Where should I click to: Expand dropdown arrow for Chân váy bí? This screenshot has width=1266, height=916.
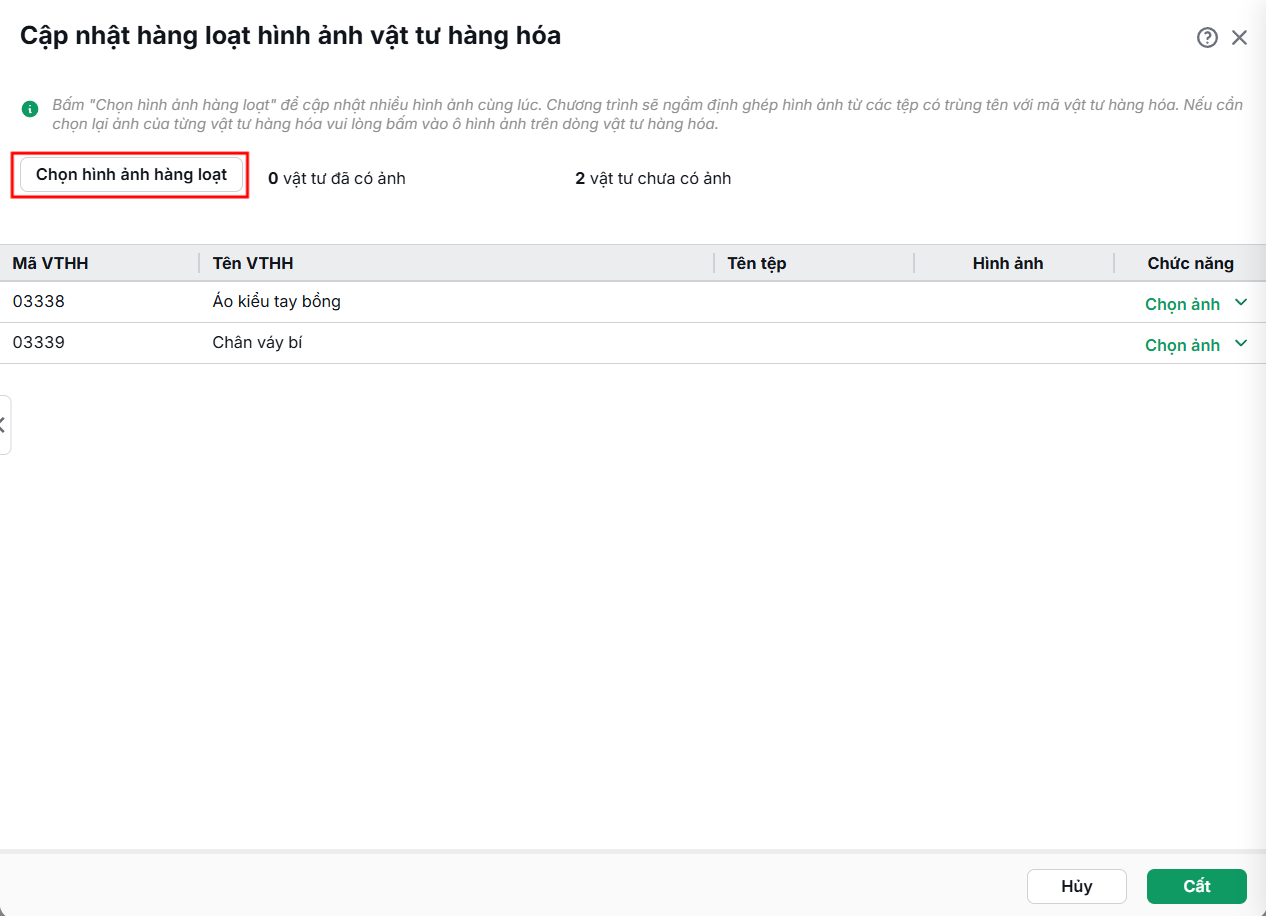coord(1241,344)
